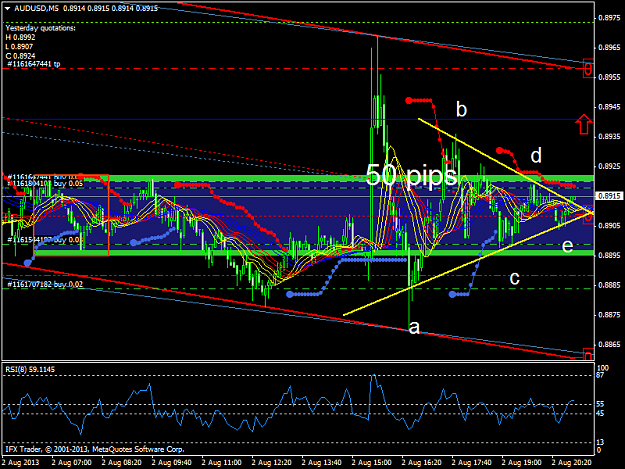The width and height of the screenshot is (625, 469).
Task: Click the '2 Aug 17:40' time label
Action: pos(472,463)
